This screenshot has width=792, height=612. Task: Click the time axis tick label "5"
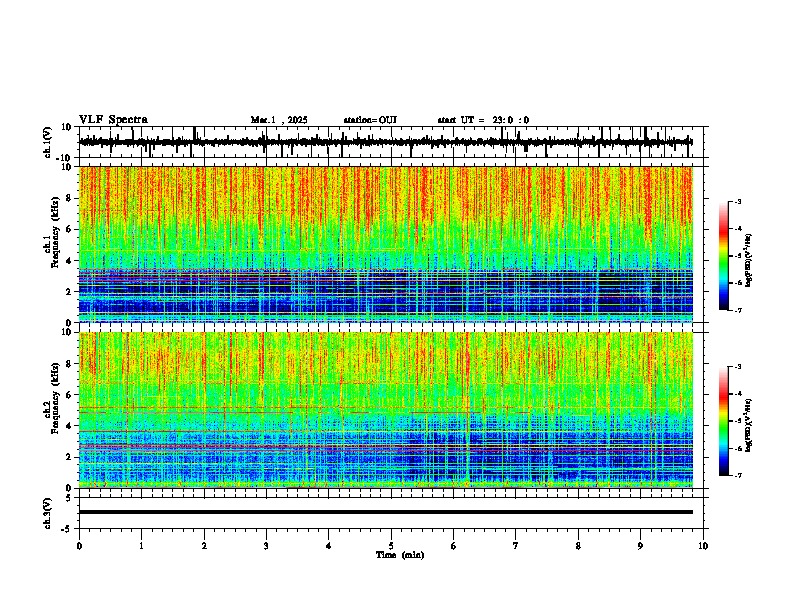click(391, 546)
